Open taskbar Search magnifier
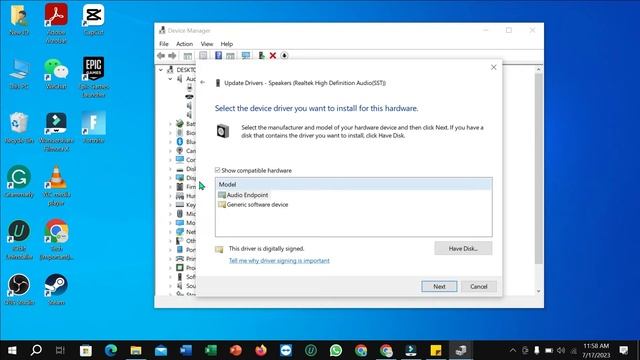640x360 pixels. pyautogui.click(x=36, y=350)
